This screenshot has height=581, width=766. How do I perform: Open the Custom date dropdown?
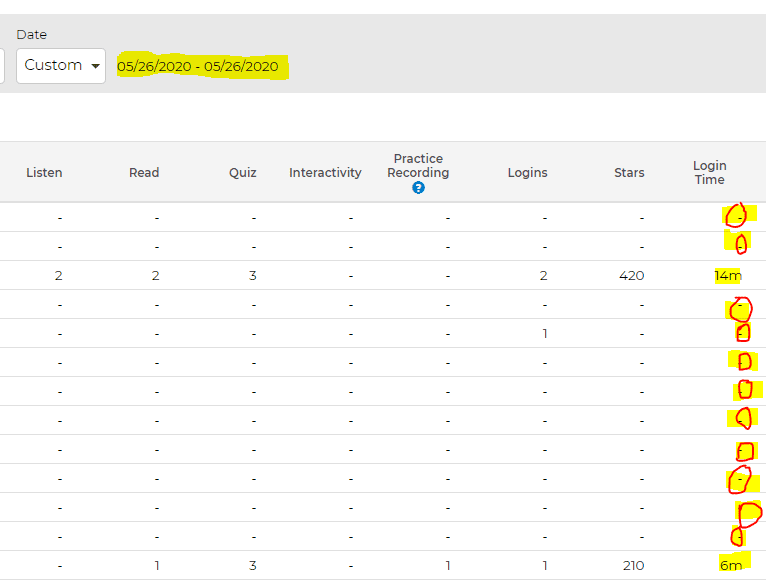(x=61, y=65)
